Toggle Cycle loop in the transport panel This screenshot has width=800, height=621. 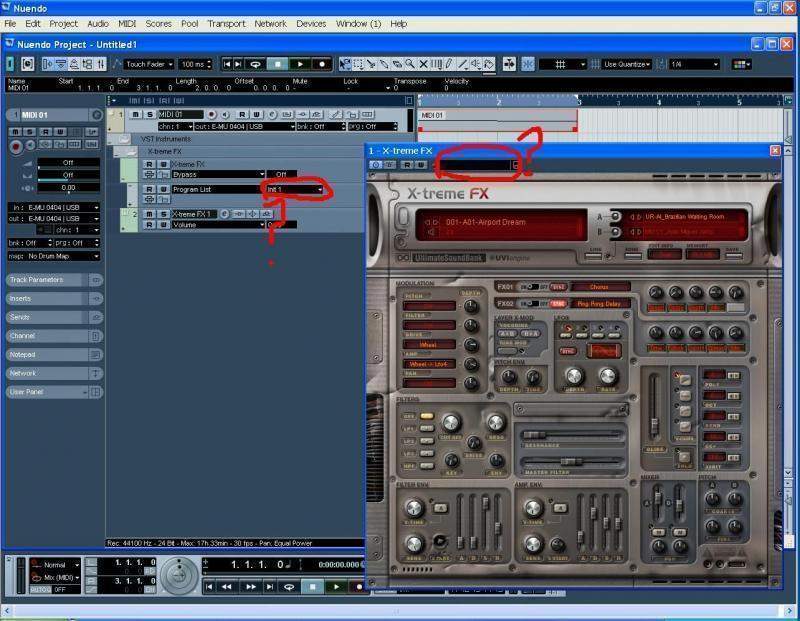tap(289, 587)
